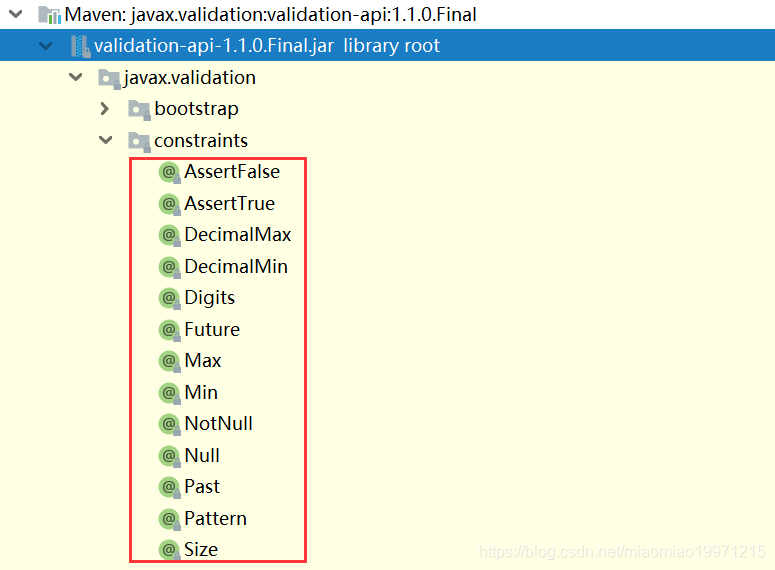Click the Past annotation icon
This screenshot has height=570, width=775.
[170, 487]
